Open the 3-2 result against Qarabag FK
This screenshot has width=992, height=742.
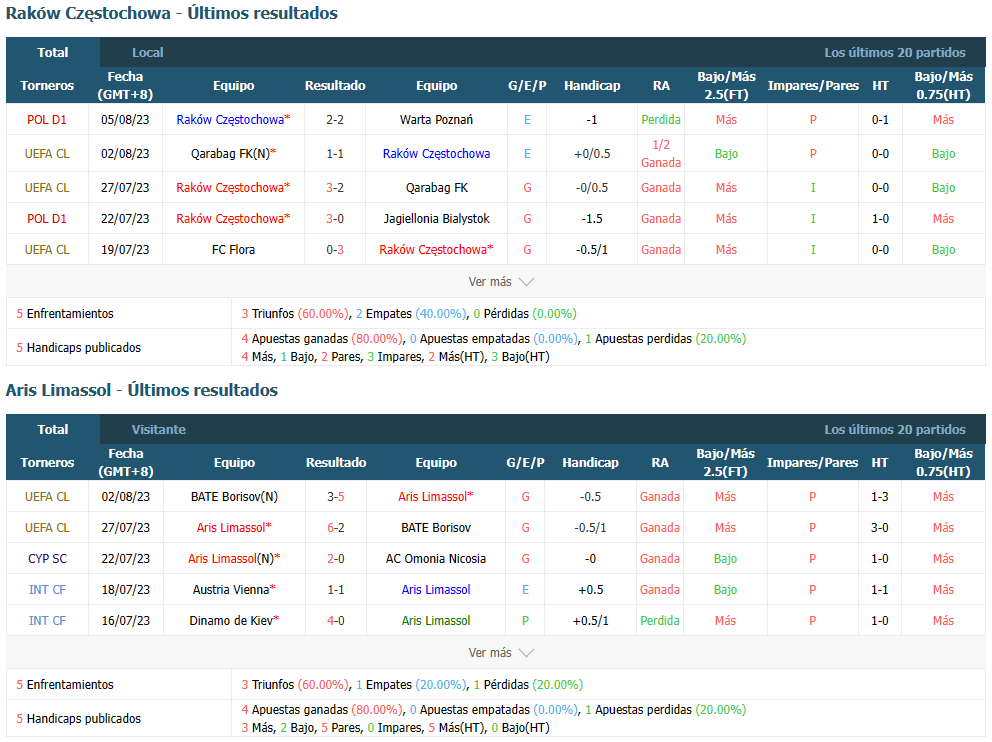tap(335, 188)
